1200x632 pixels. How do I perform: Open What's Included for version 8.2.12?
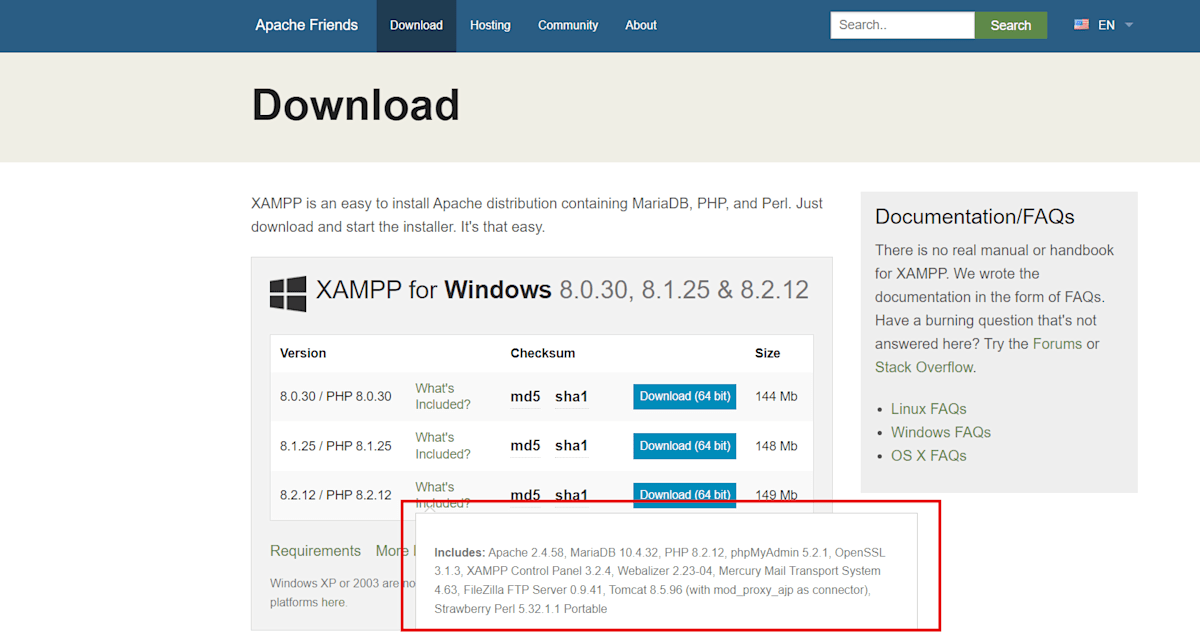[x=443, y=494]
